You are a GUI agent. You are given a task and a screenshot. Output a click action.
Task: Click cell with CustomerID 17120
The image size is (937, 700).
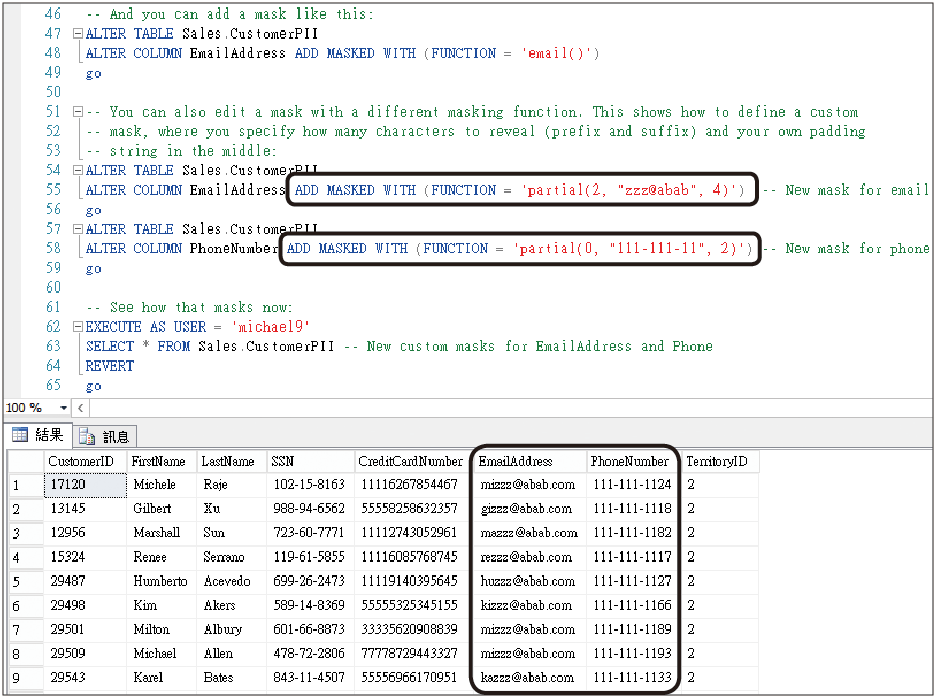(85, 485)
